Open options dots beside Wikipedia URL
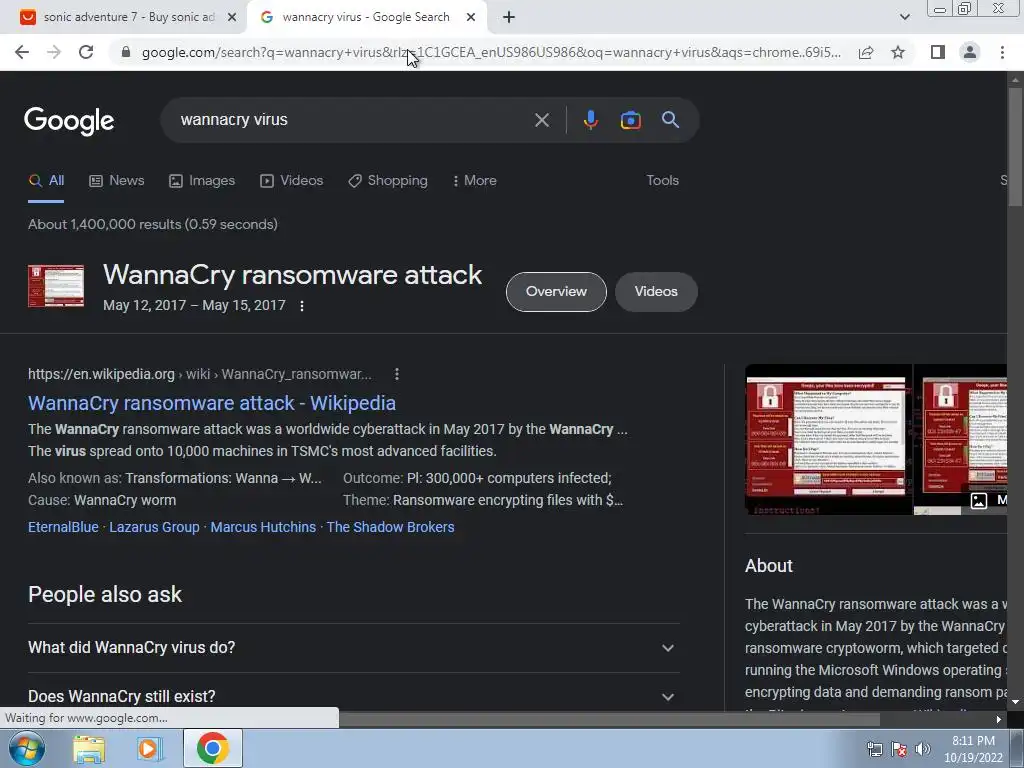 pos(396,374)
